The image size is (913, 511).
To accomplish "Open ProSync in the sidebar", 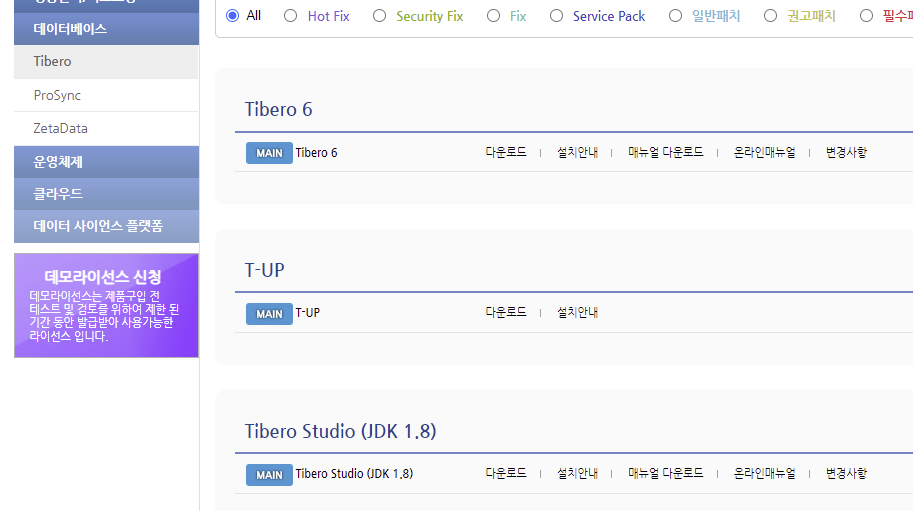I will 107,95.
